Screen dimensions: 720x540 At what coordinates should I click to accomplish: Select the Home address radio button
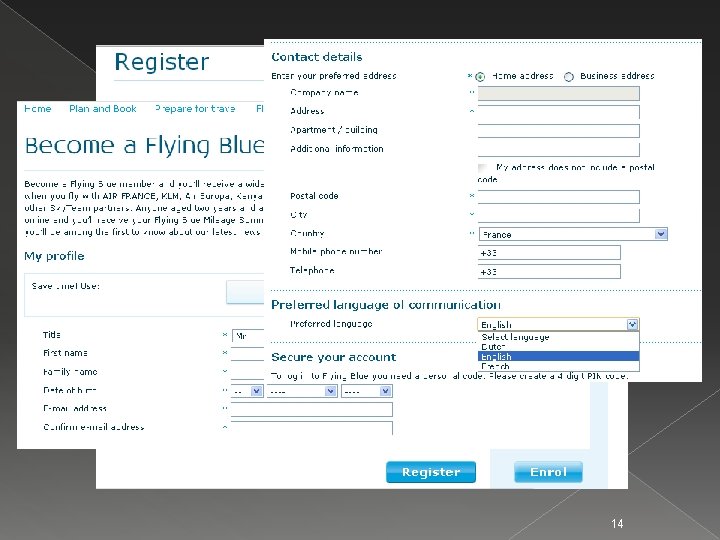point(480,77)
